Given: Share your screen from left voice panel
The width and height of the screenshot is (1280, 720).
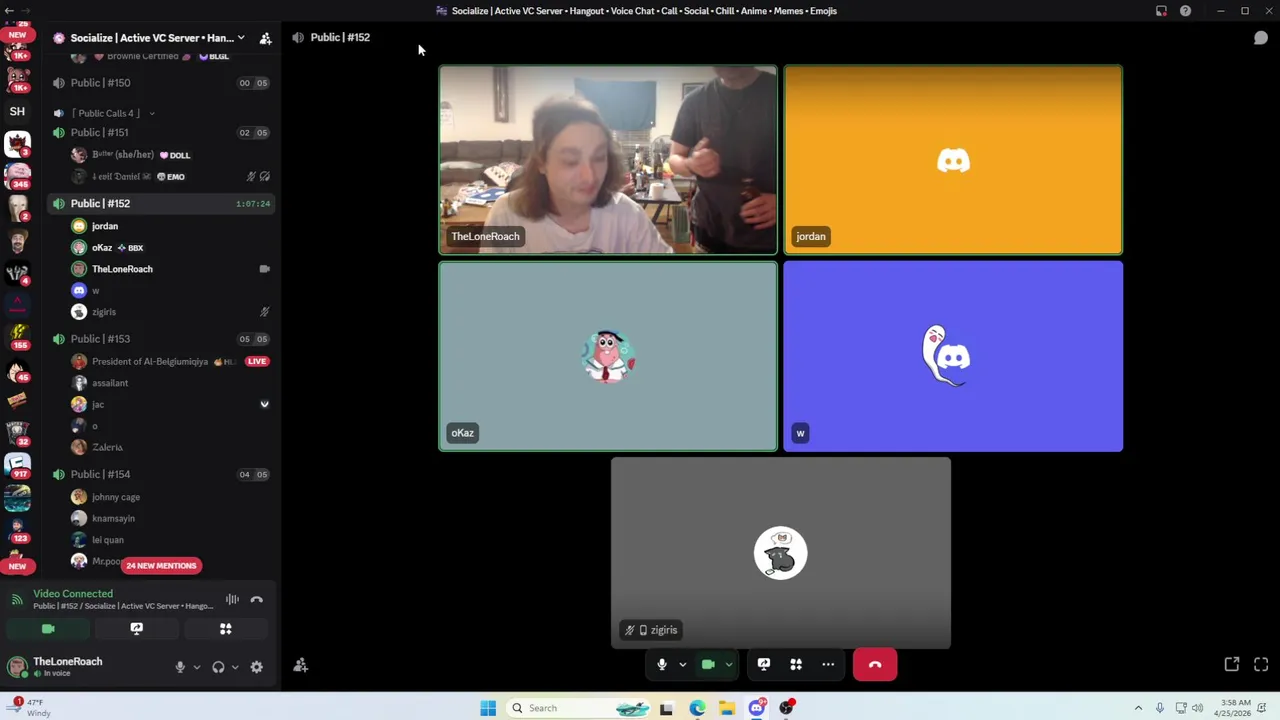Looking at the screenshot, I should pyautogui.click(x=137, y=629).
